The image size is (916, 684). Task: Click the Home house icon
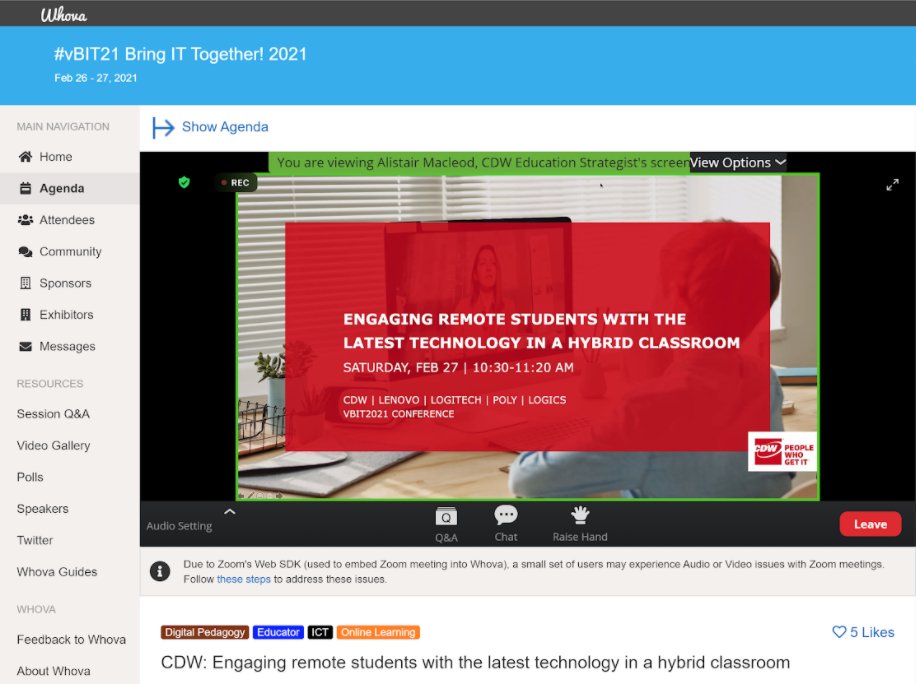[25, 156]
